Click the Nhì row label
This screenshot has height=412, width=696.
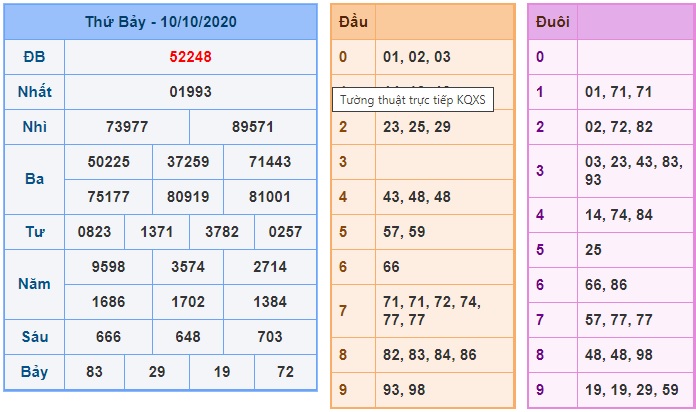coord(35,127)
